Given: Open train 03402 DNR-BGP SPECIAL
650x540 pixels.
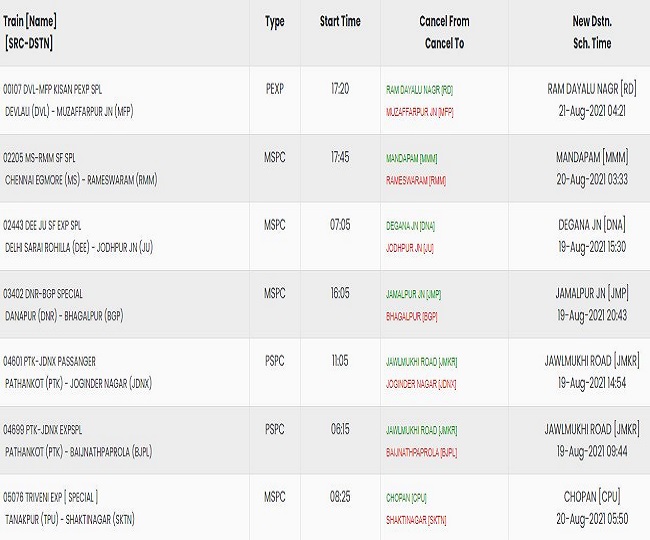Looking at the screenshot, I should [43, 294].
